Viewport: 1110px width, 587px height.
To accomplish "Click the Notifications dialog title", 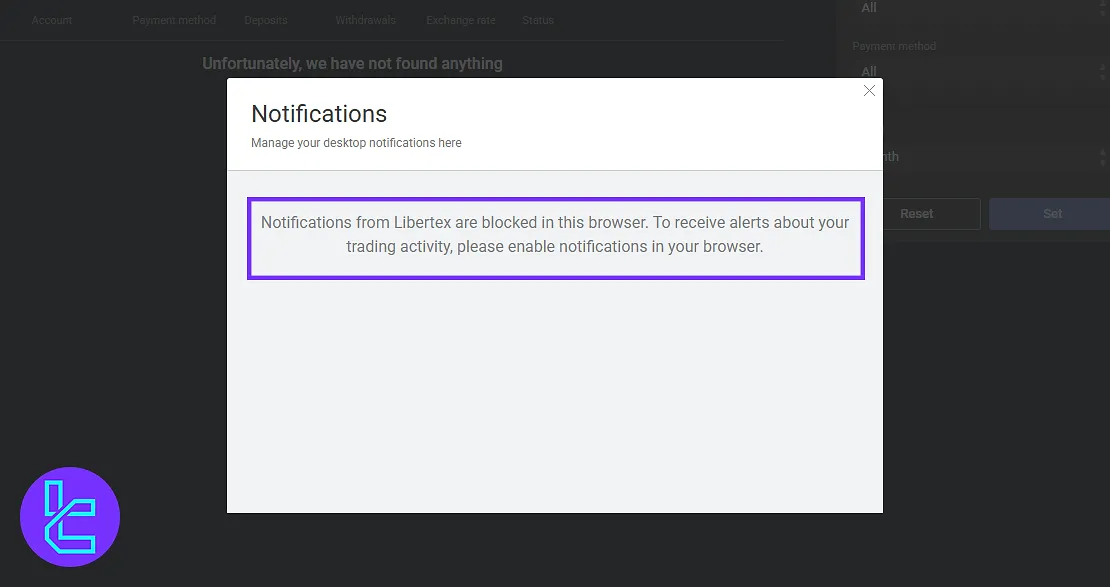I will 319,114.
